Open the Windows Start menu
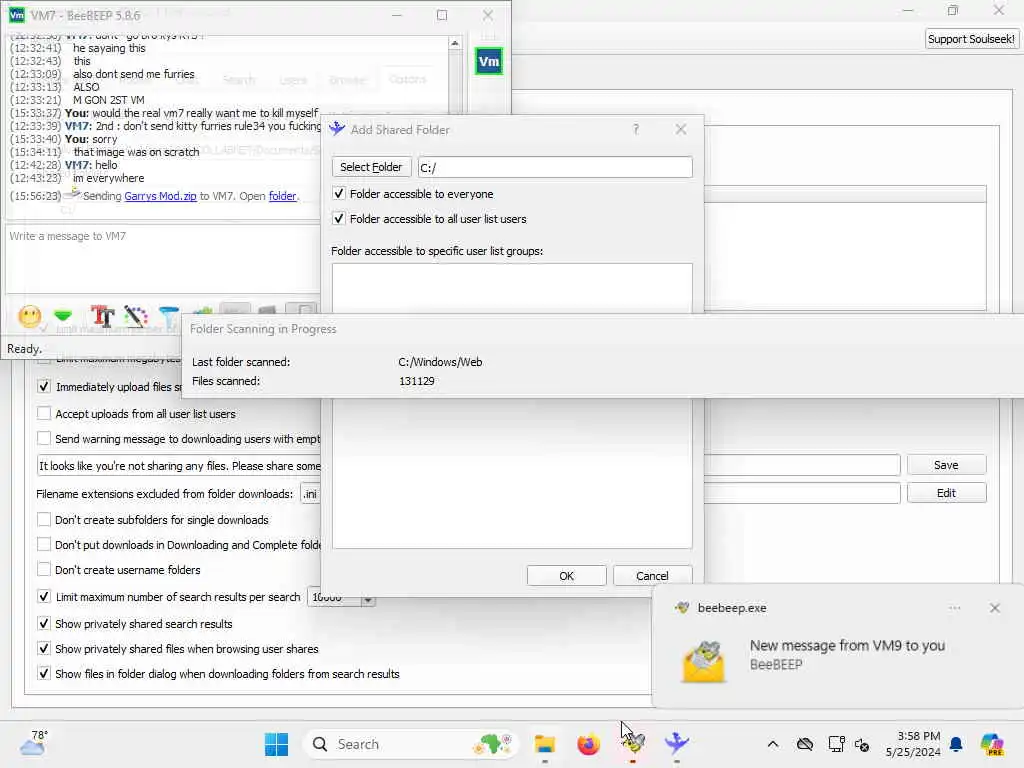 click(276, 744)
